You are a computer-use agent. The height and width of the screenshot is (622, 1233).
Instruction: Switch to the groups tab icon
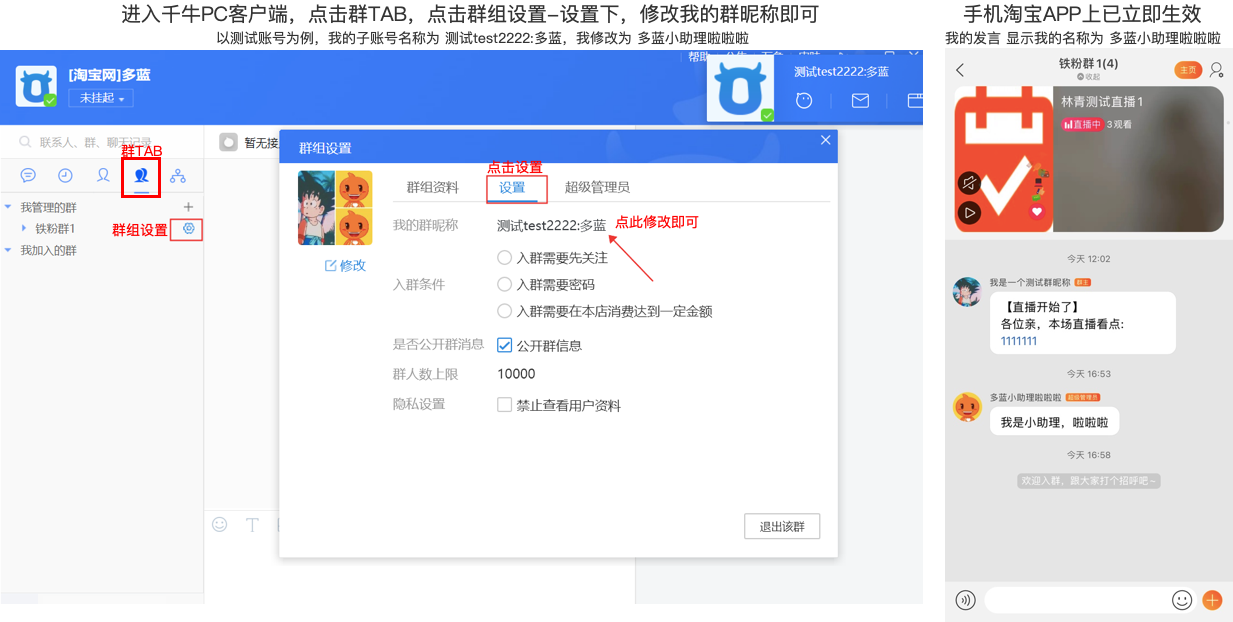point(141,175)
